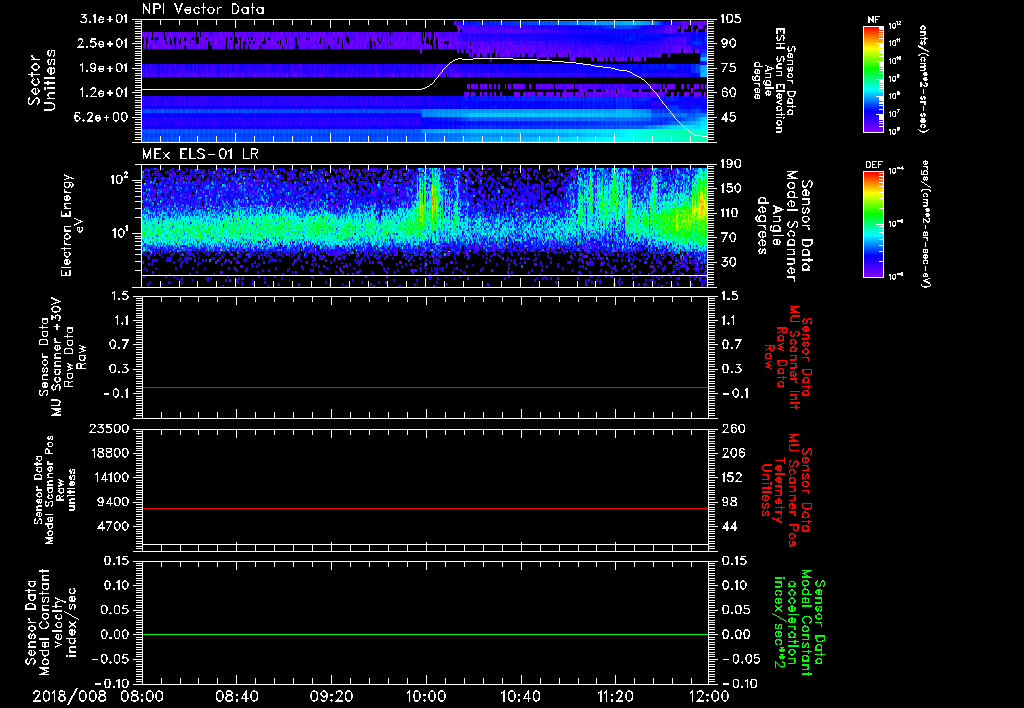Click the 09:20 time tick label
The height and width of the screenshot is (708, 1024).
tap(331, 694)
